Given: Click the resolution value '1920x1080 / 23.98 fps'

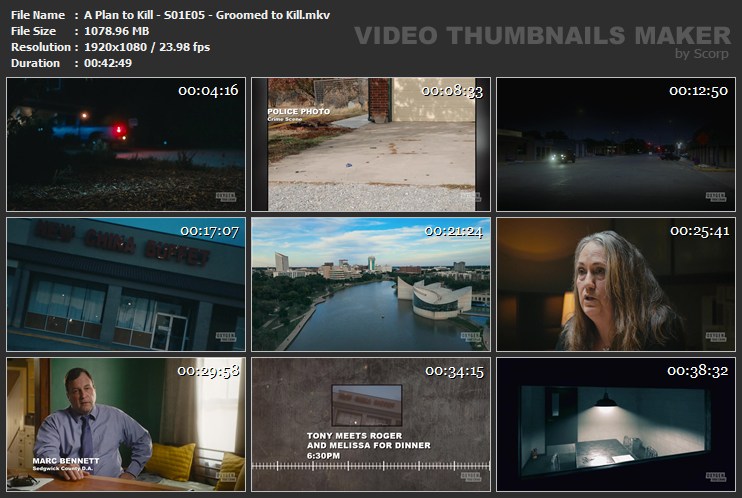Looking at the screenshot, I should 147,47.
